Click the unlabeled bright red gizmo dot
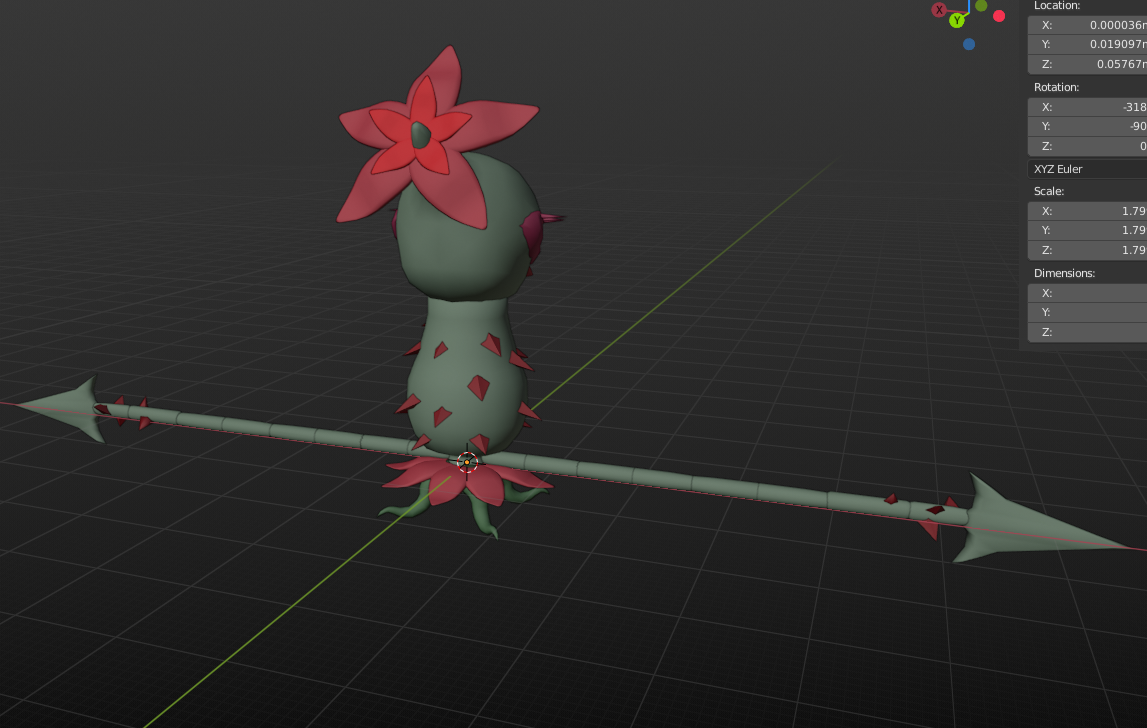The image size is (1147, 728). click(999, 15)
